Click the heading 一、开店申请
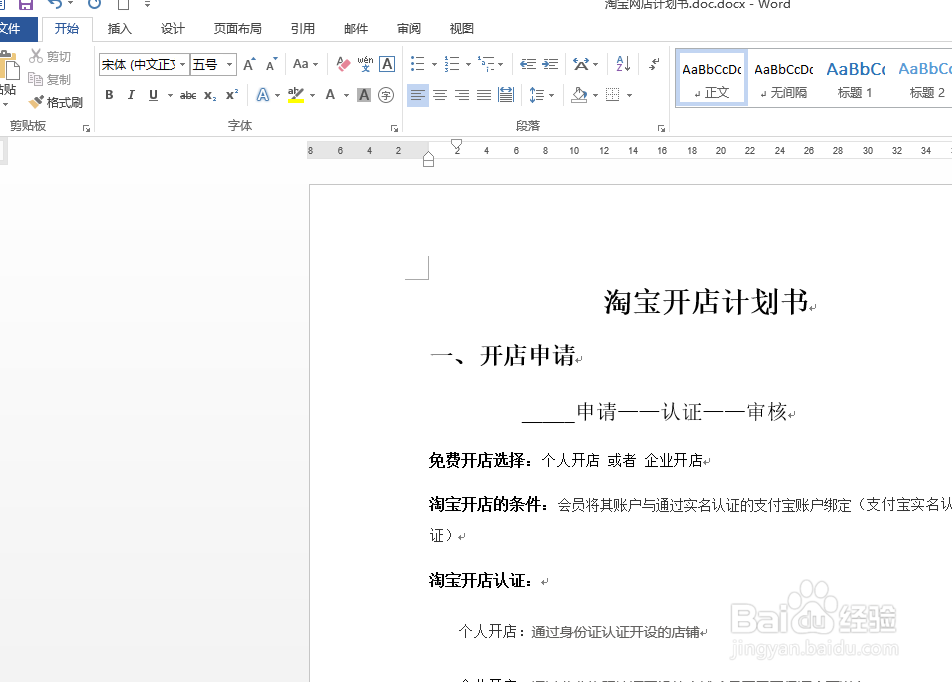This screenshot has width=952, height=682. click(503, 356)
